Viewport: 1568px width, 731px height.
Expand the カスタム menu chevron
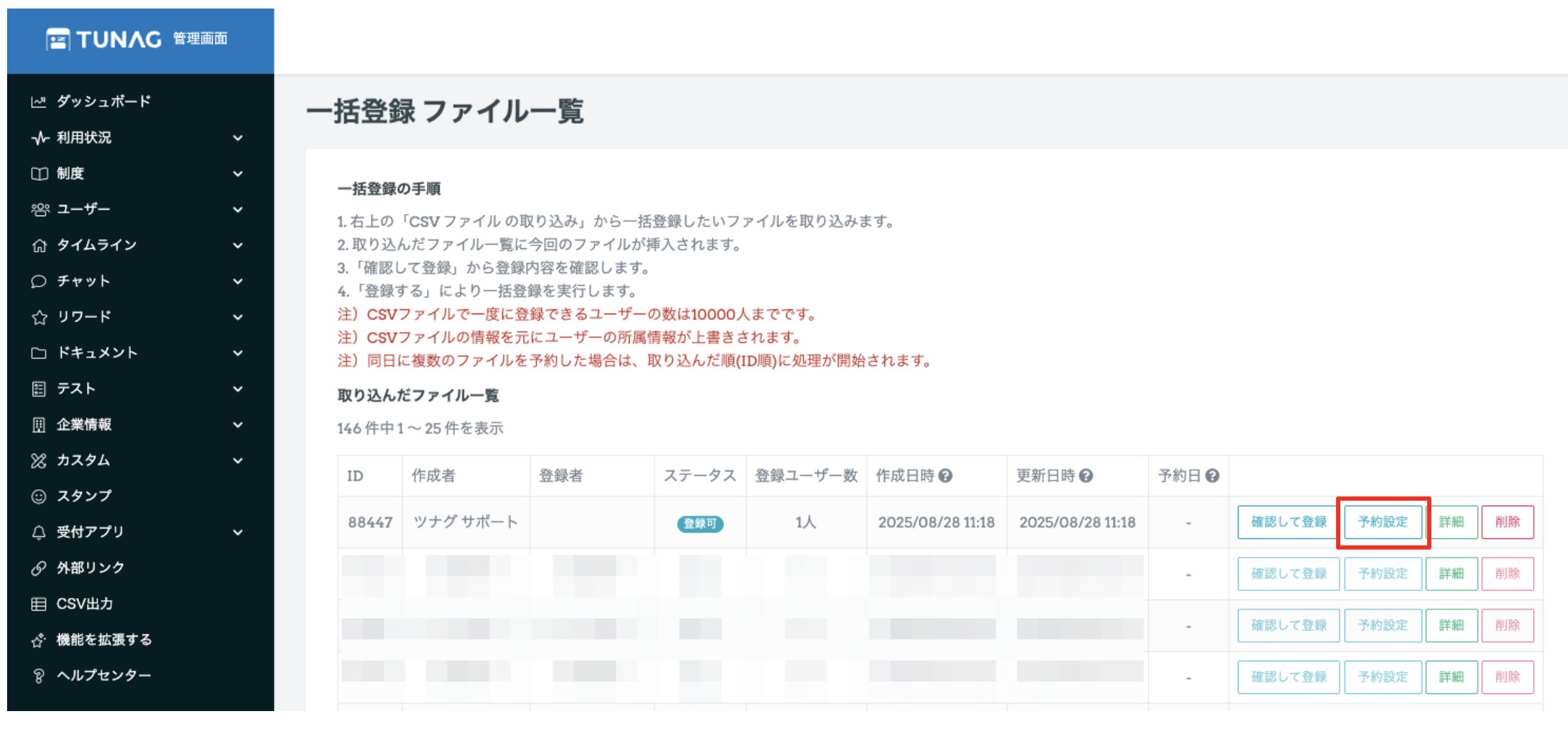point(238,461)
